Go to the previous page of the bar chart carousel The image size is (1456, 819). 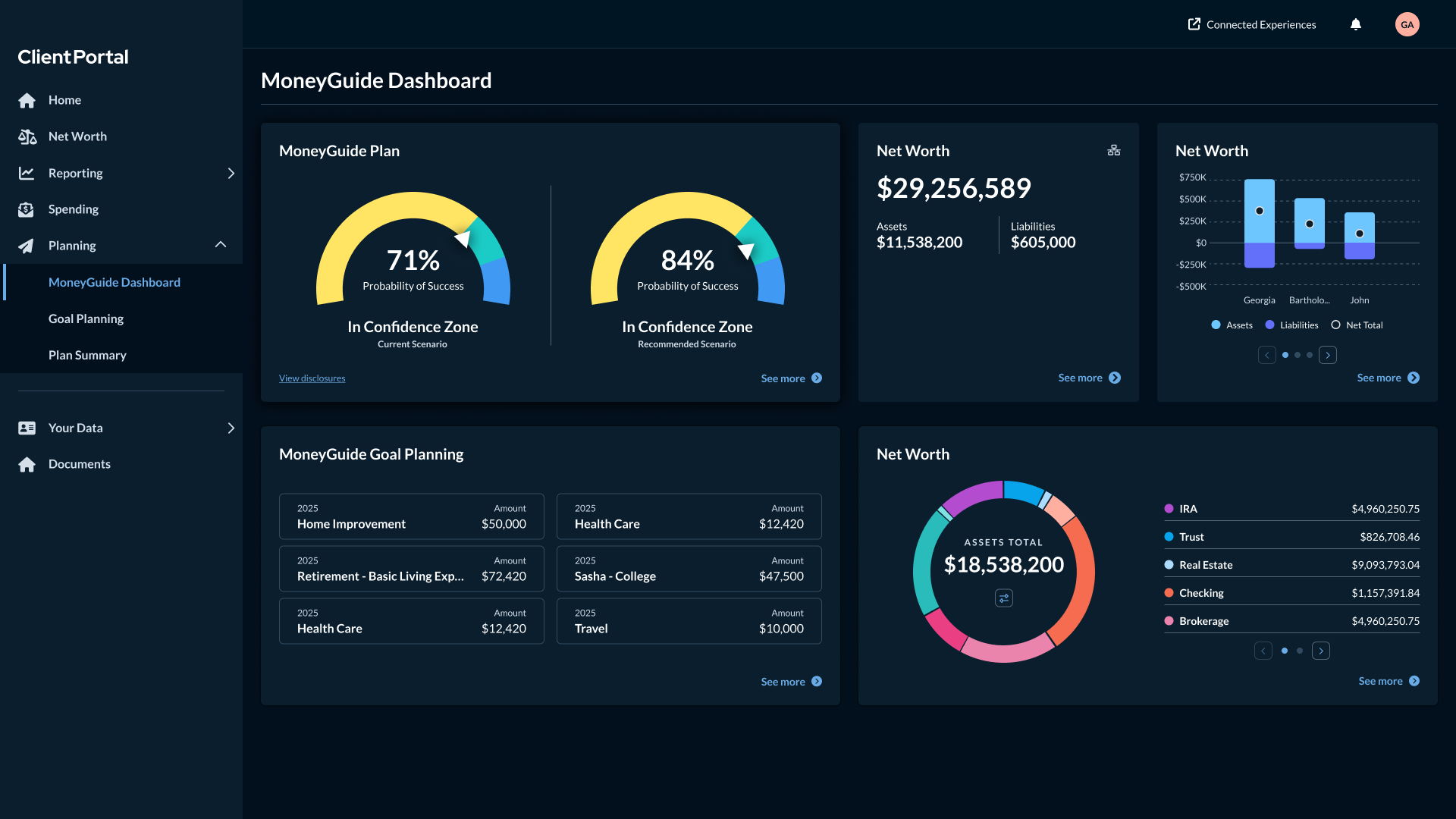point(1267,355)
